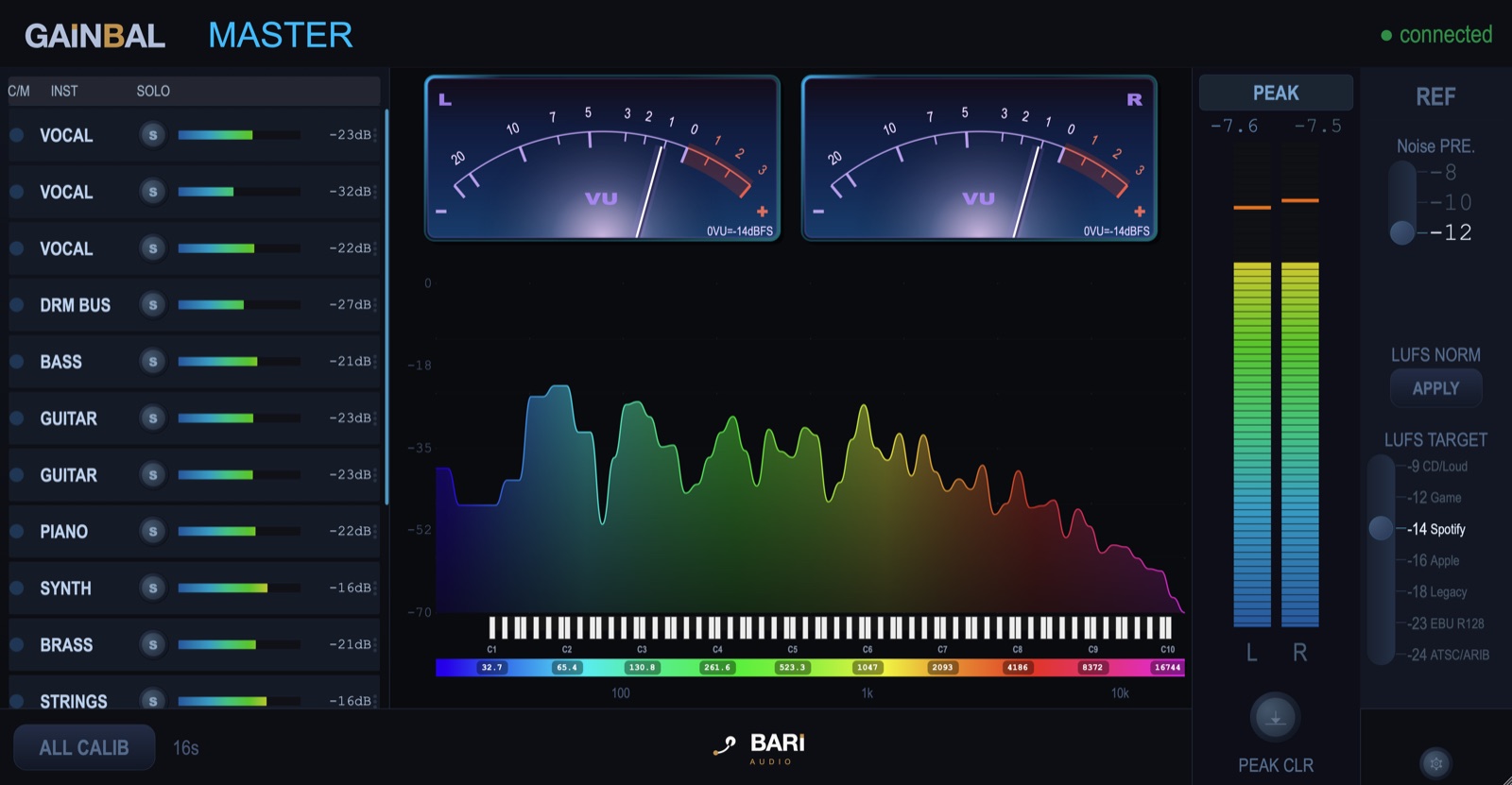Click the BARI Audio logo

coord(759,747)
